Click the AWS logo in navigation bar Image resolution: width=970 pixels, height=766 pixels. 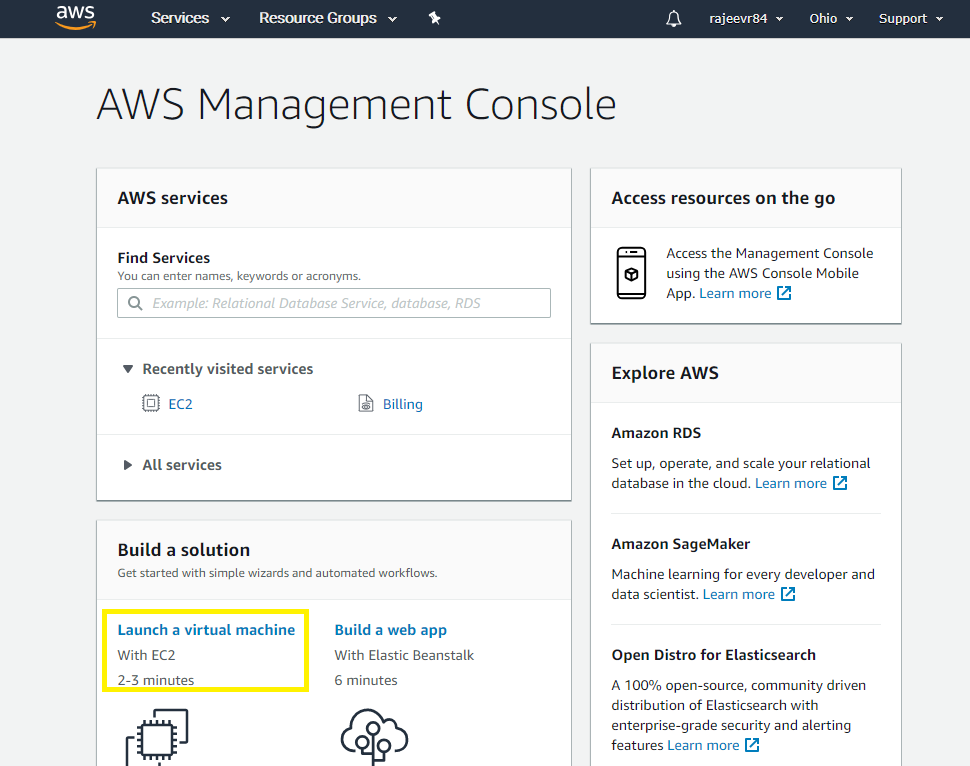coord(75,18)
